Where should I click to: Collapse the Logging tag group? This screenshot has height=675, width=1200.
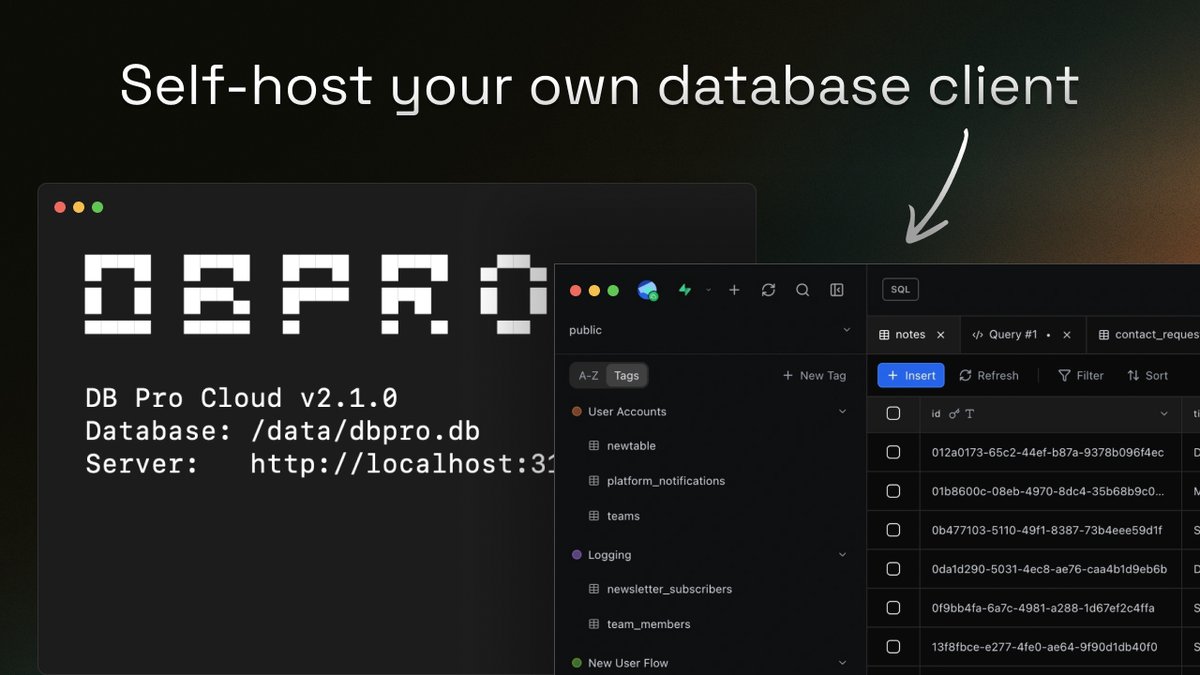842,554
